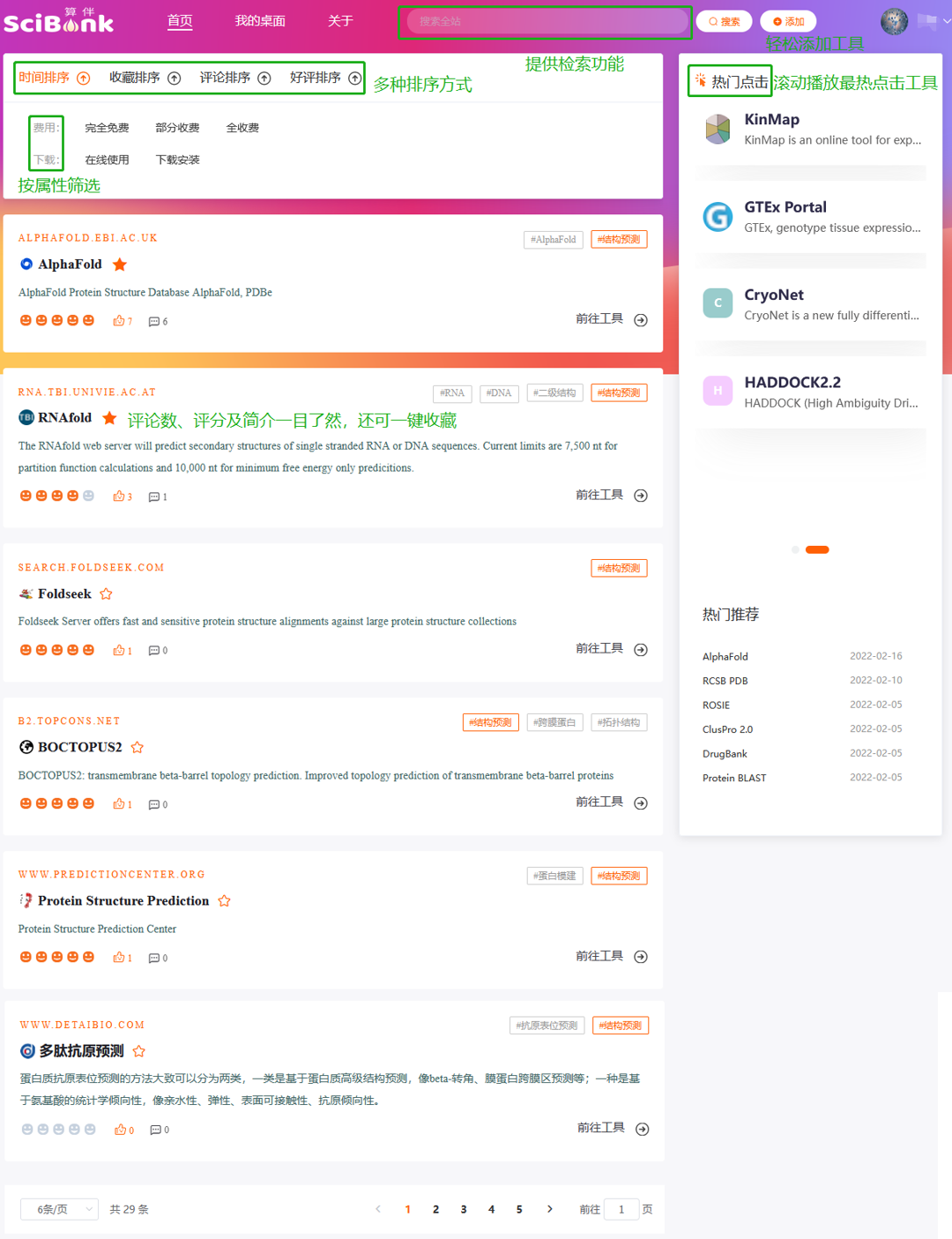This screenshot has height=1239, width=952.
Task: Favorite Protein Structure Prediction with its star
Action: pos(224,901)
